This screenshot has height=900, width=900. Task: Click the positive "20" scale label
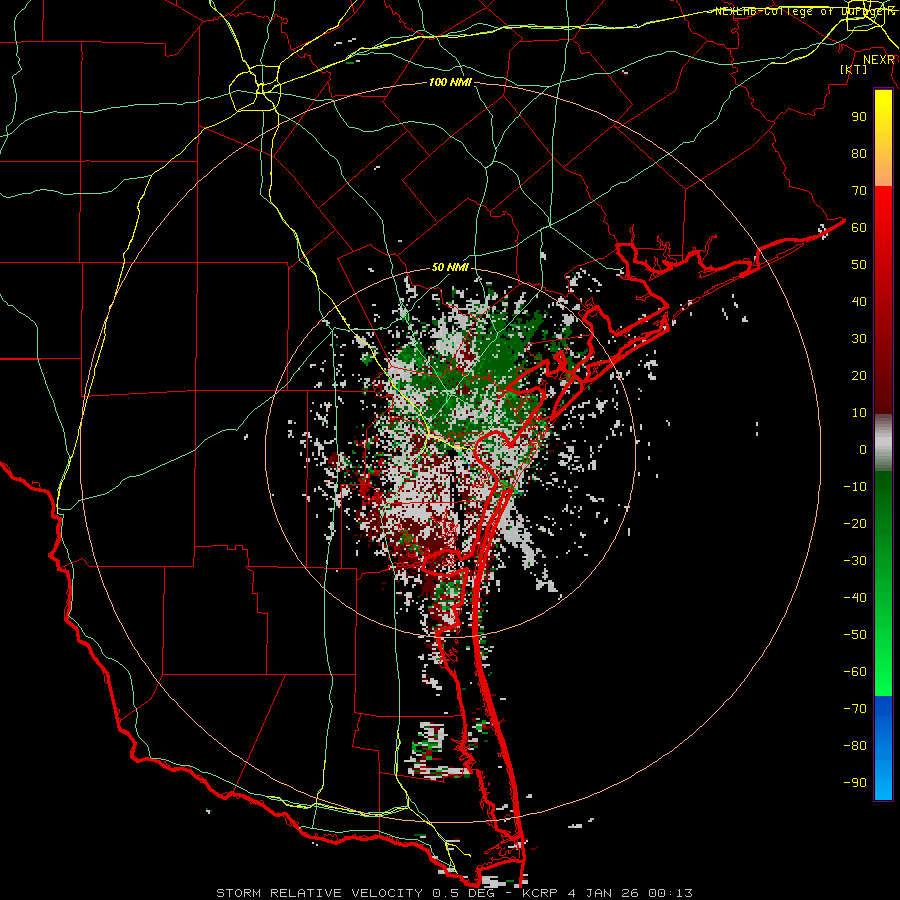click(859, 375)
